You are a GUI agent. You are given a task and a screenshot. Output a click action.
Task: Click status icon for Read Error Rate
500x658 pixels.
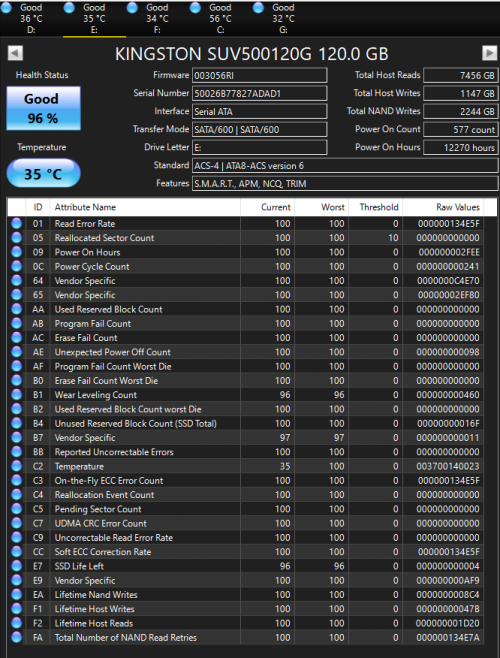coord(16,224)
